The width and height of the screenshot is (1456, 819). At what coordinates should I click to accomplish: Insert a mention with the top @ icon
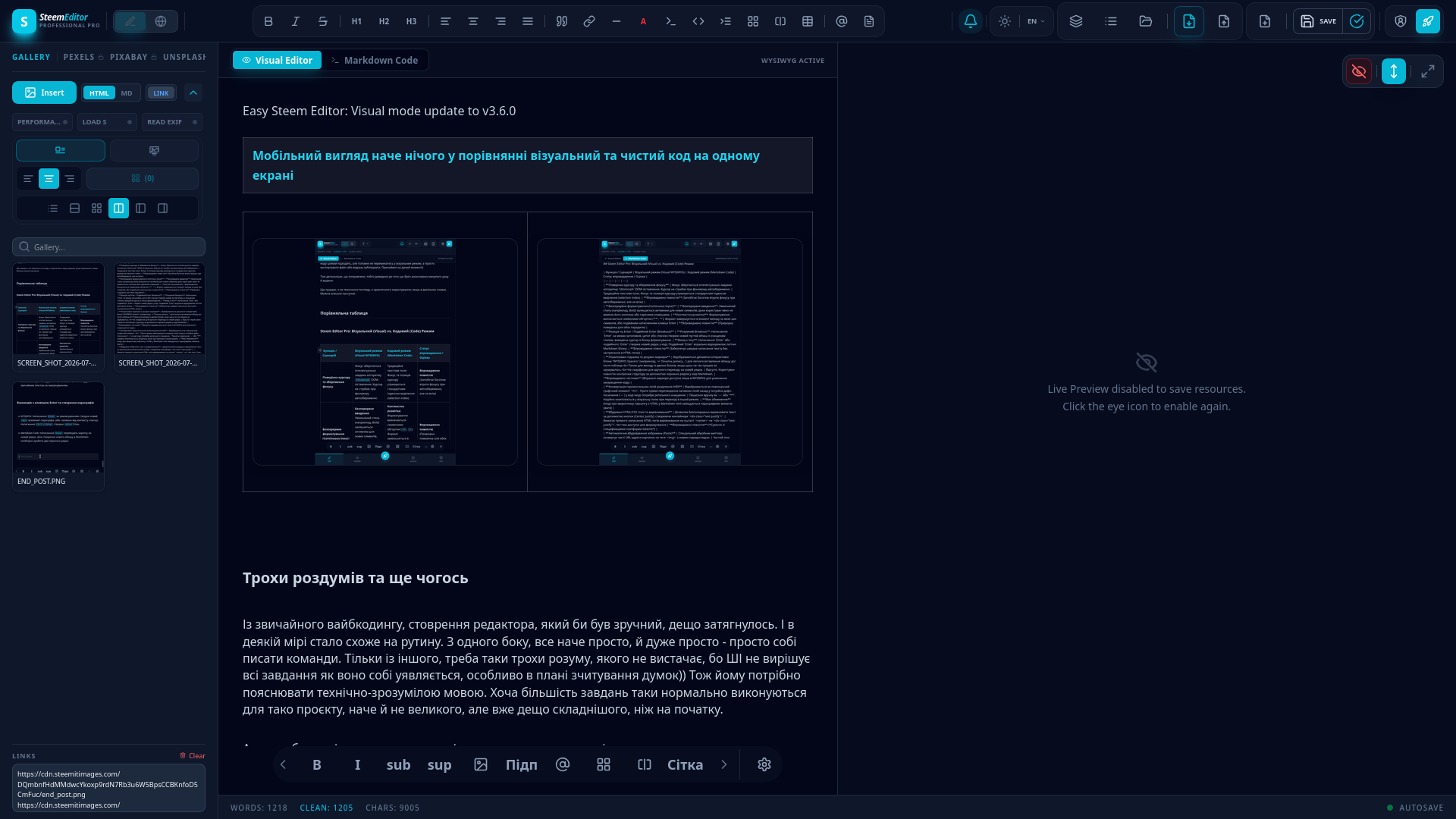[842, 21]
